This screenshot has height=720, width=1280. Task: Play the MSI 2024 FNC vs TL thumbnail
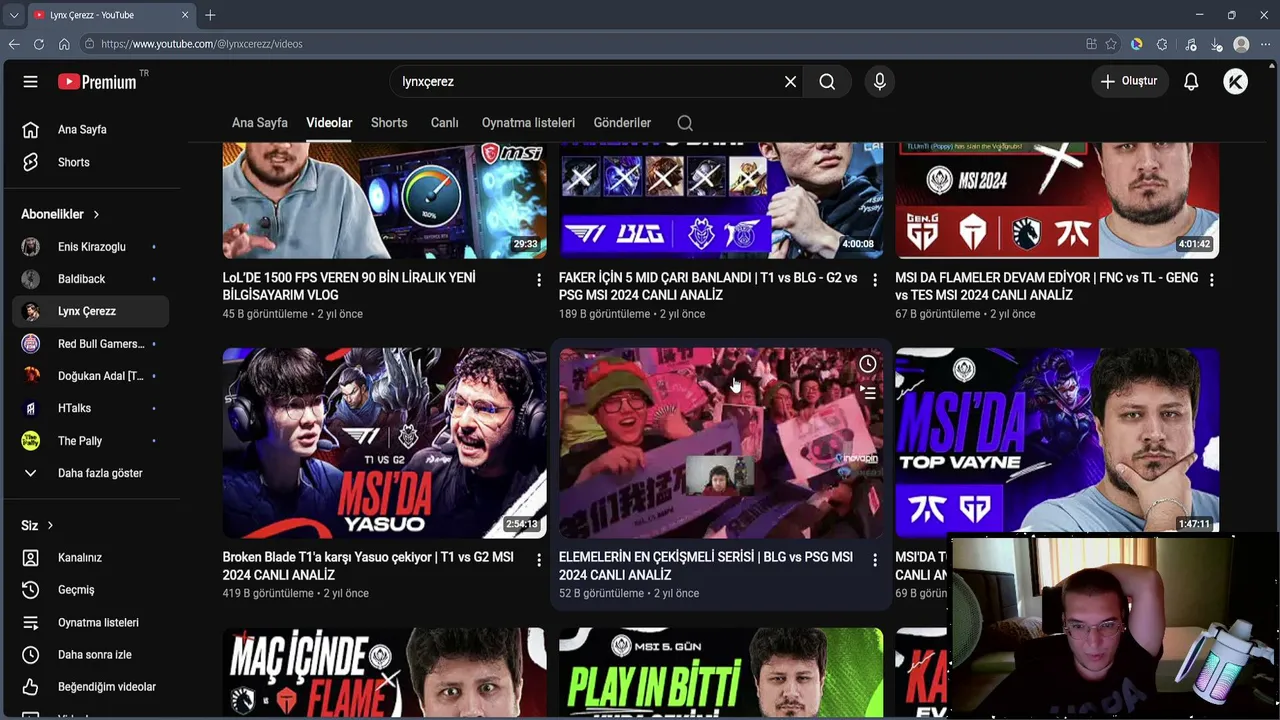click(x=1057, y=200)
